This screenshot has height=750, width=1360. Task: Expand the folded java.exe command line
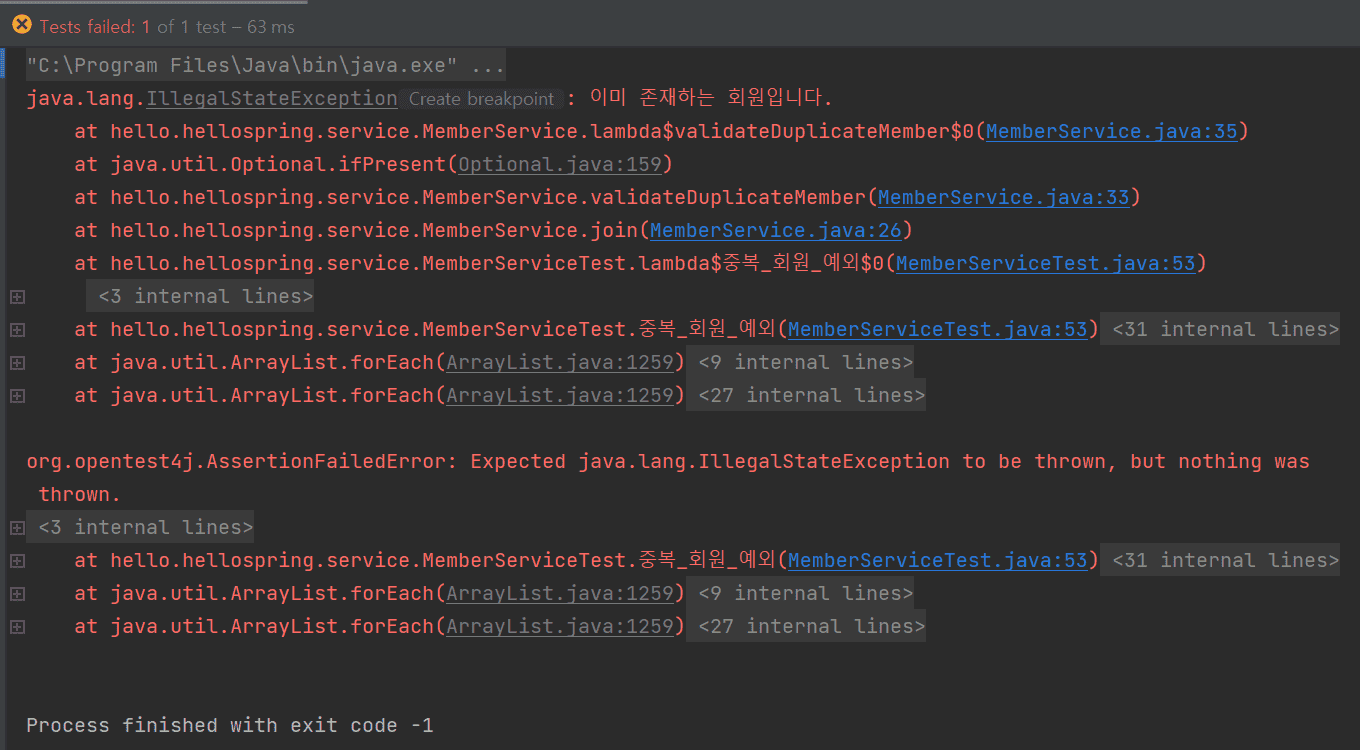265,66
